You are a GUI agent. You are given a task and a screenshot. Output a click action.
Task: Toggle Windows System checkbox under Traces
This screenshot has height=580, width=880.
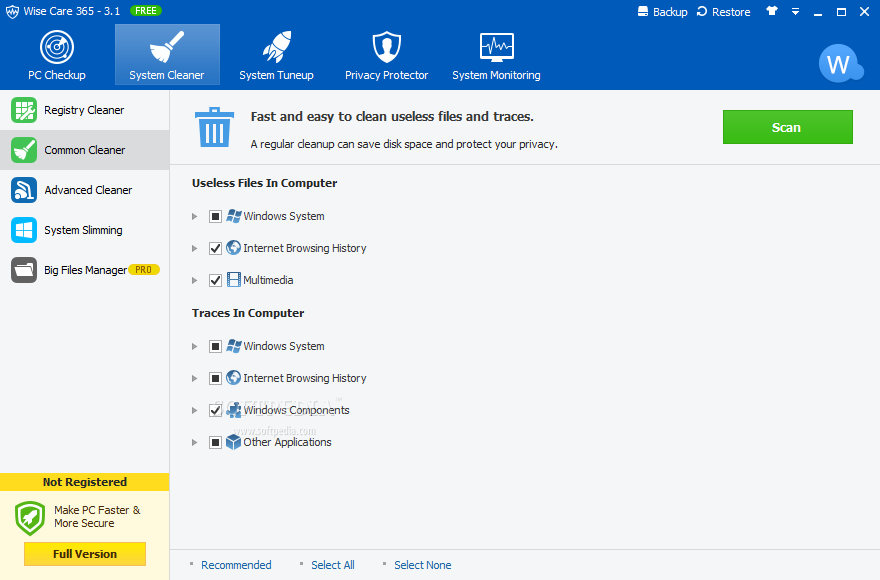pos(216,346)
